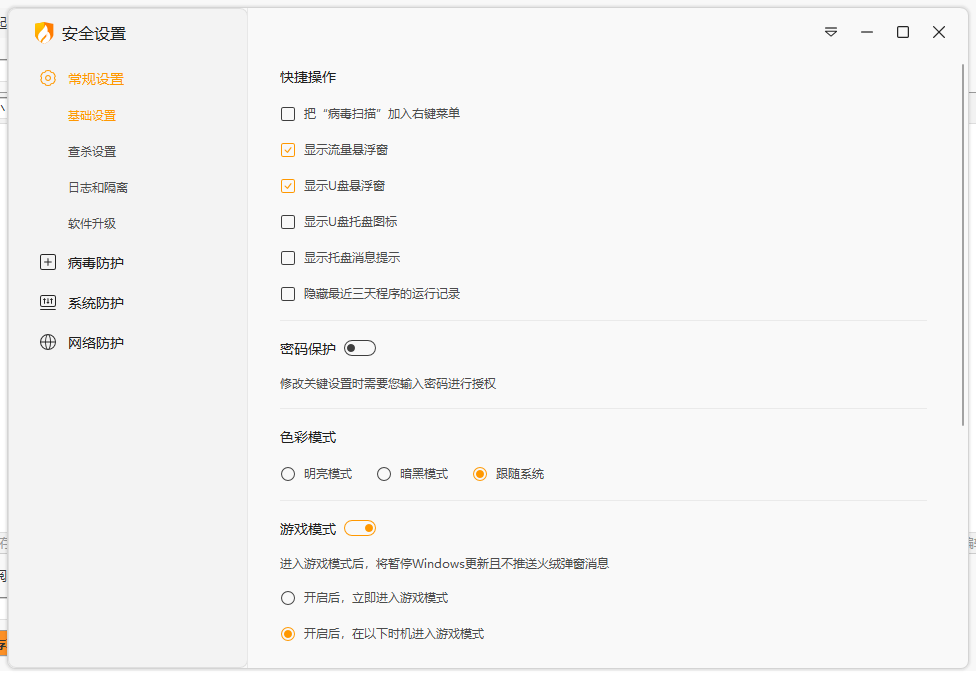
Task: Select 暗黑模式 color mode
Action: pos(384,473)
